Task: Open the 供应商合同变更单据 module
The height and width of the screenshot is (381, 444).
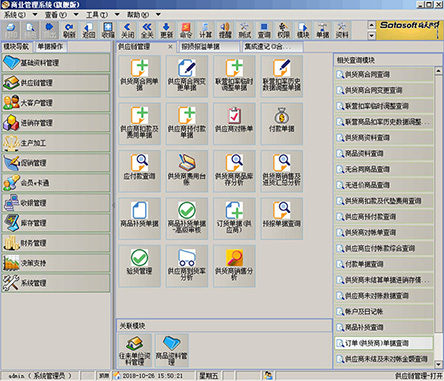Action: 187,76
